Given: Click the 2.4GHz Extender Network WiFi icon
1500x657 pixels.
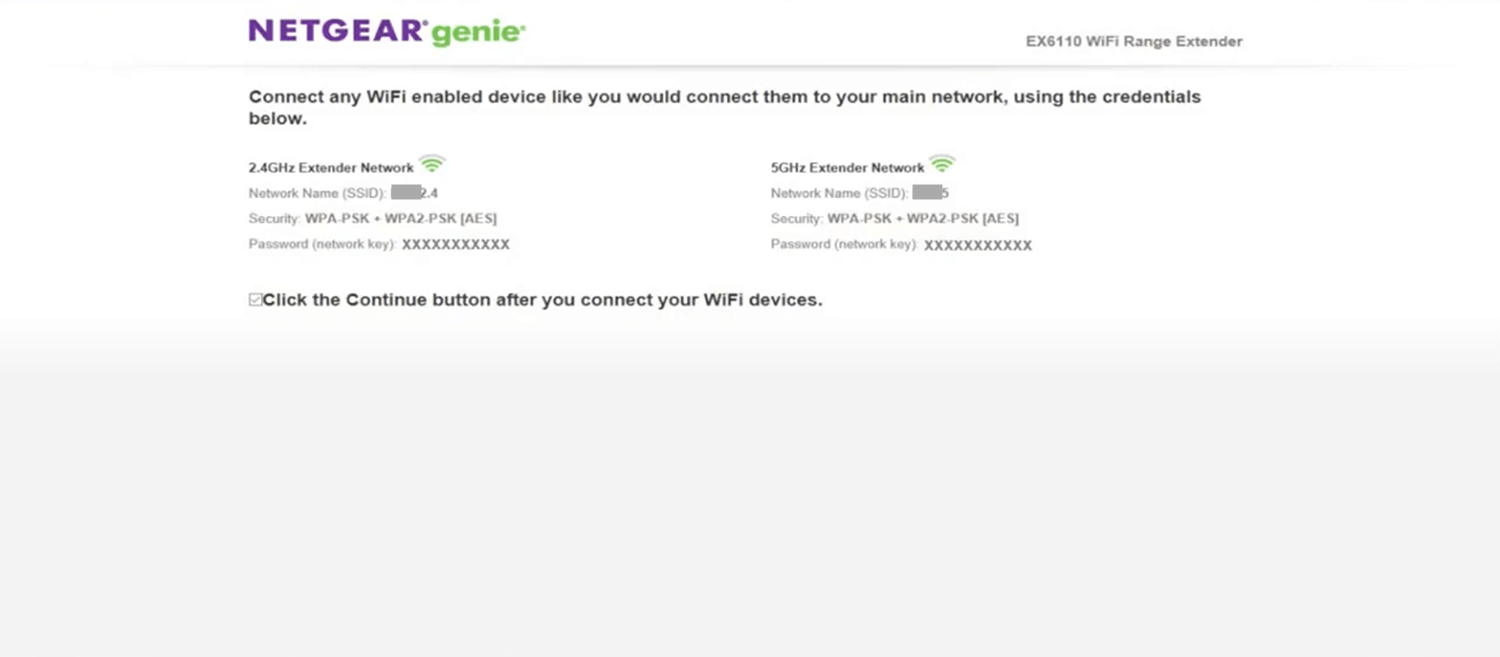Looking at the screenshot, I should click(432, 164).
